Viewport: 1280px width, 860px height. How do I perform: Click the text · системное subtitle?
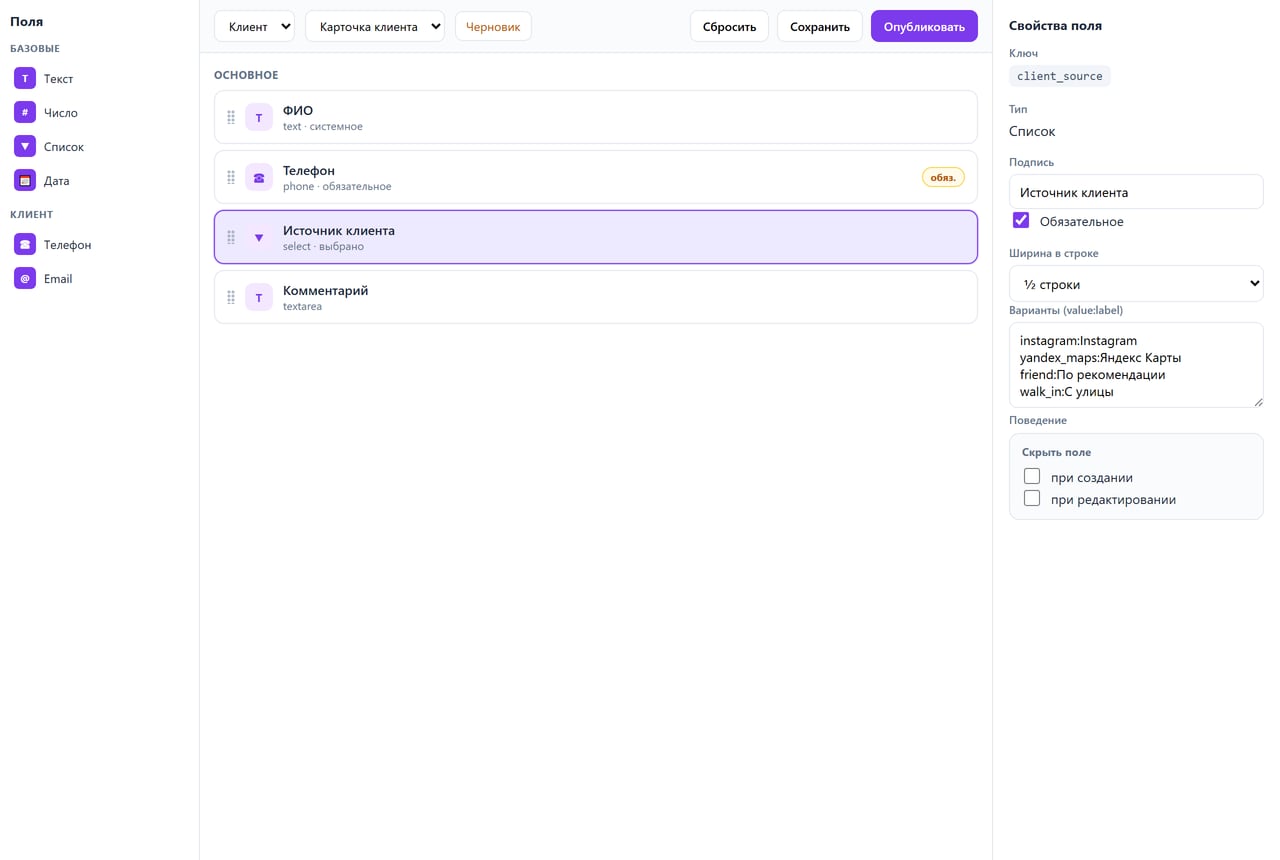click(x=323, y=127)
